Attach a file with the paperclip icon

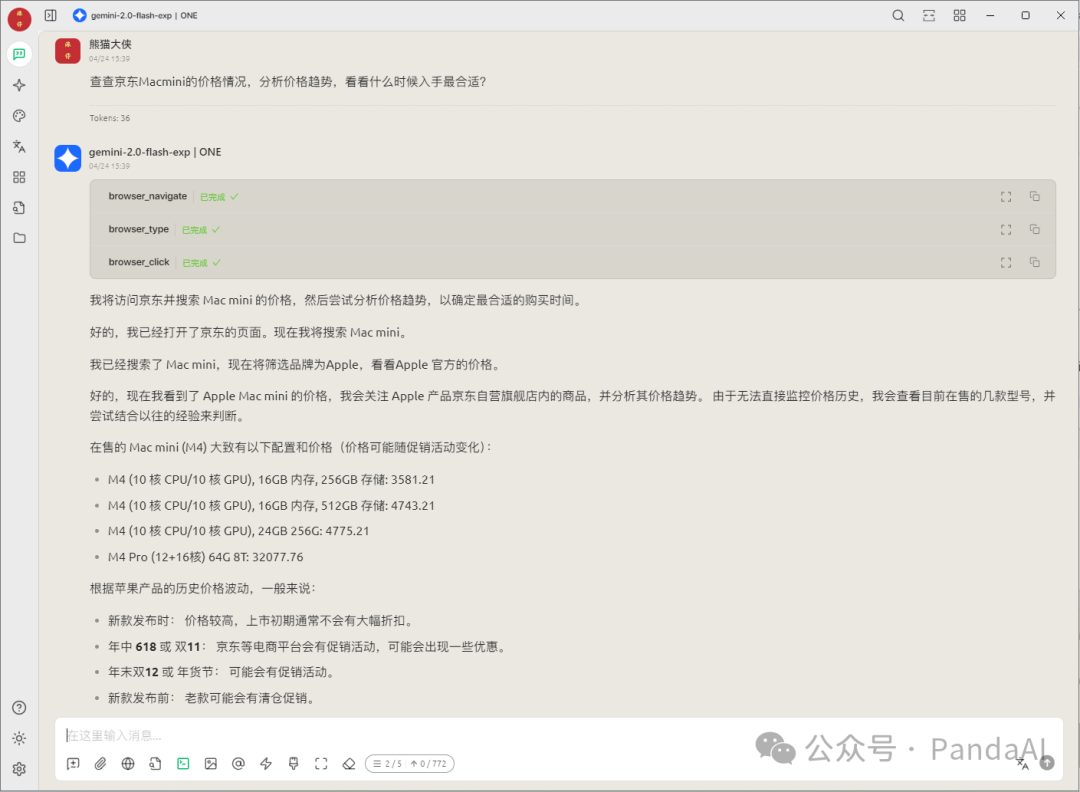[101, 764]
